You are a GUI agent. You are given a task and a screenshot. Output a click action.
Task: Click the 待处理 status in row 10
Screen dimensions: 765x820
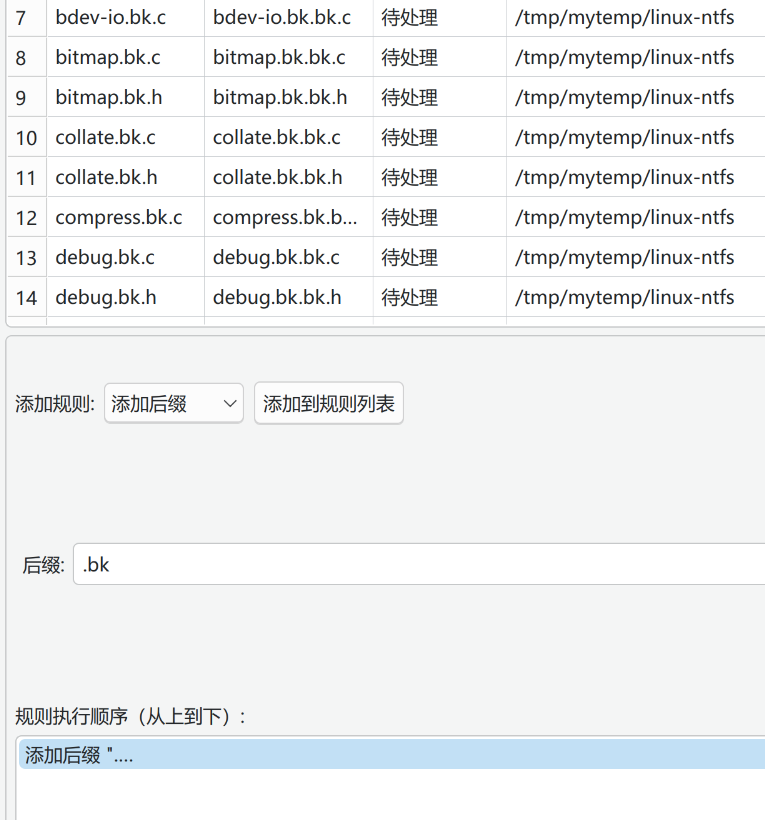440,137
